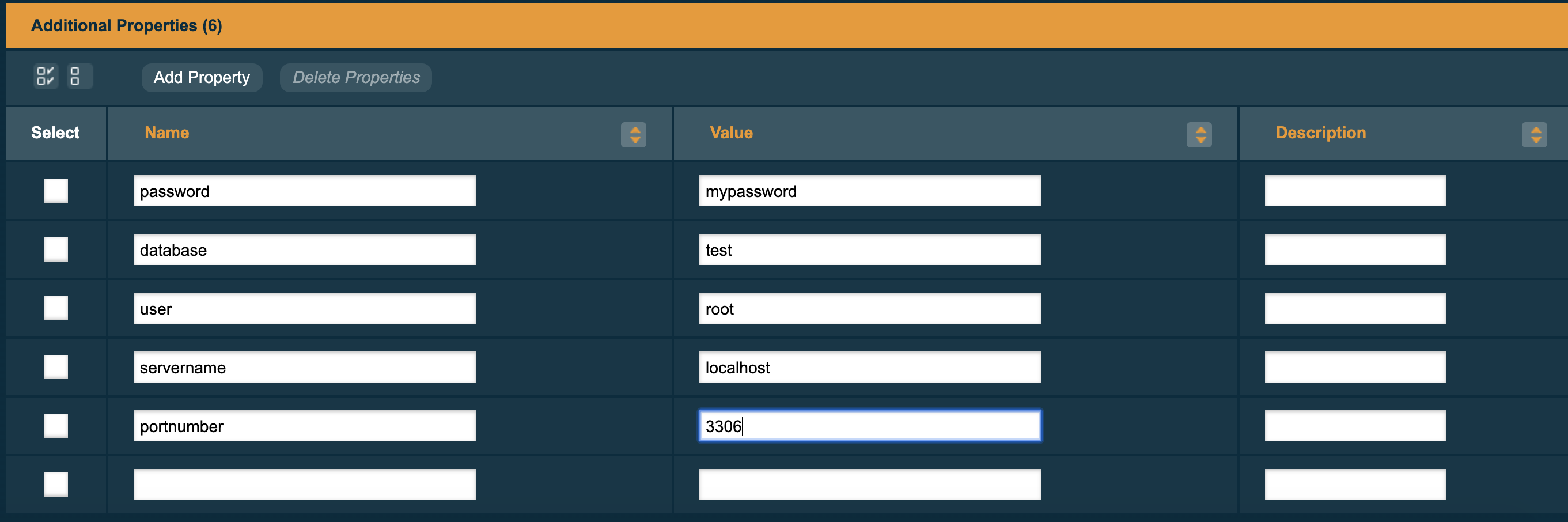Tick the empty last row checkbox
The width and height of the screenshot is (1568, 522).
click(56, 484)
